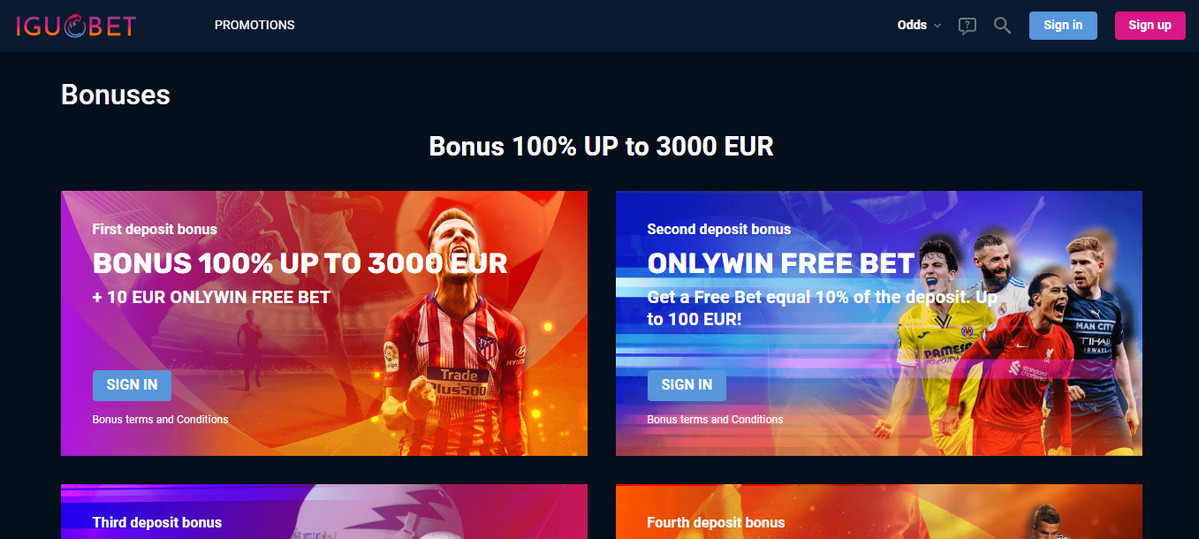The width and height of the screenshot is (1199, 539).
Task: Open second deposit Bonus terms and Conditions
Action: point(715,420)
